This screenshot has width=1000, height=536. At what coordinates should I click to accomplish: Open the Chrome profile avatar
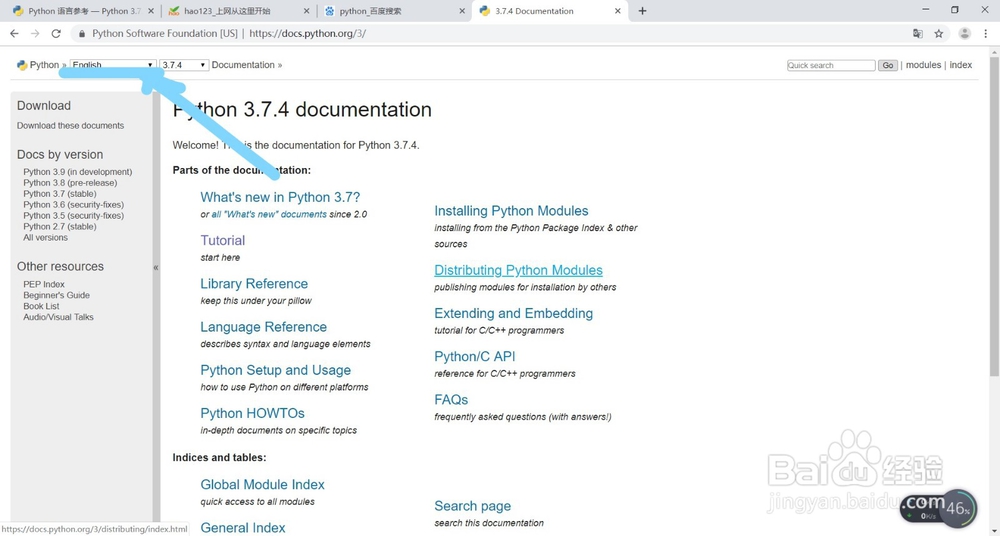[964, 33]
